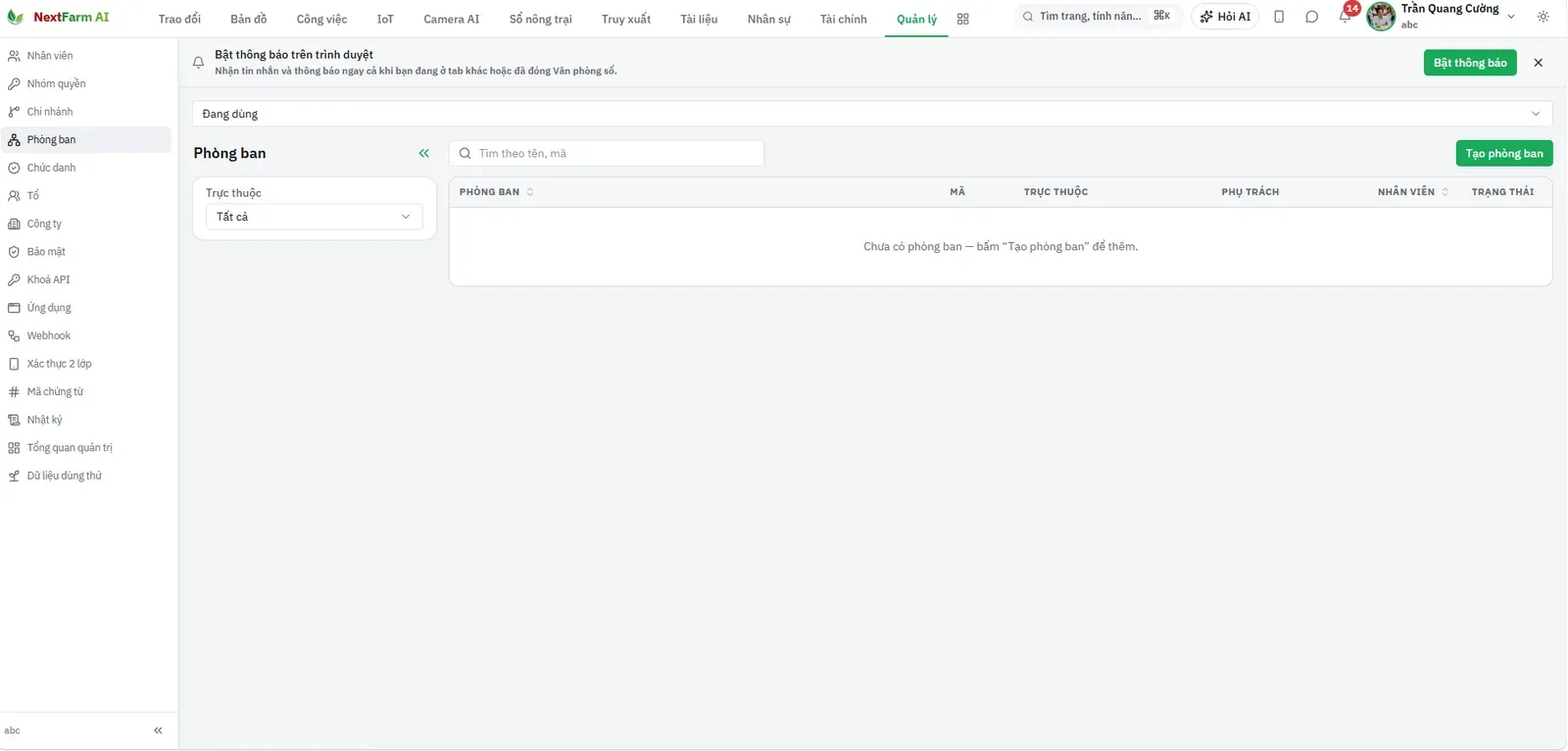Open the Trực thuộc Tất cả dropdown
Image resolution: width=1568 pixels, height=751 pixels.
click(x=315, y=217)
